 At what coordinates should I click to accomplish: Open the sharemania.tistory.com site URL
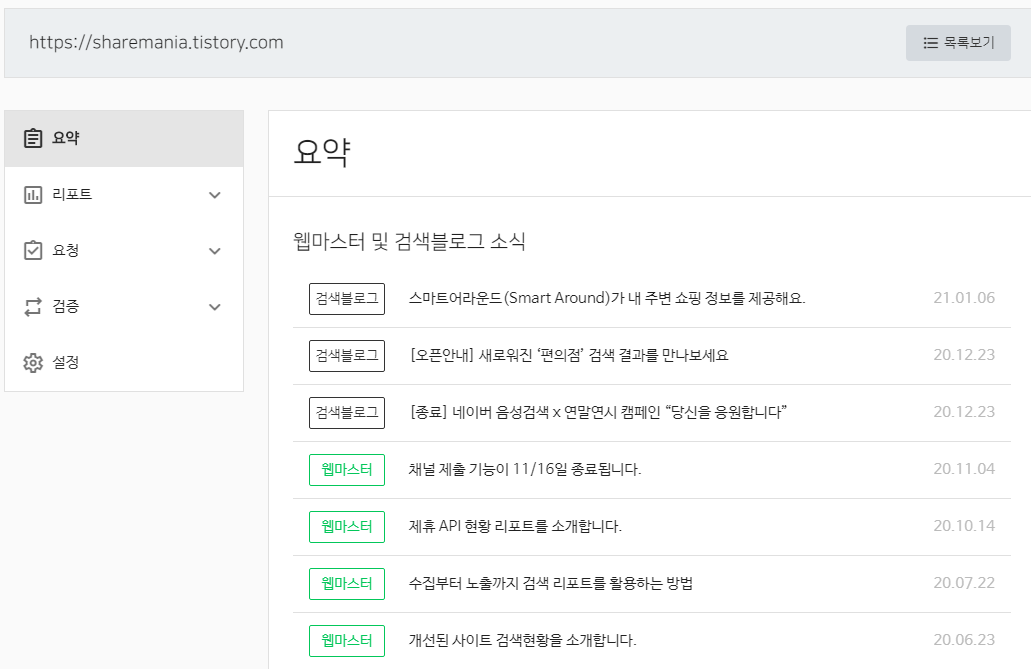tap(156, 43)
